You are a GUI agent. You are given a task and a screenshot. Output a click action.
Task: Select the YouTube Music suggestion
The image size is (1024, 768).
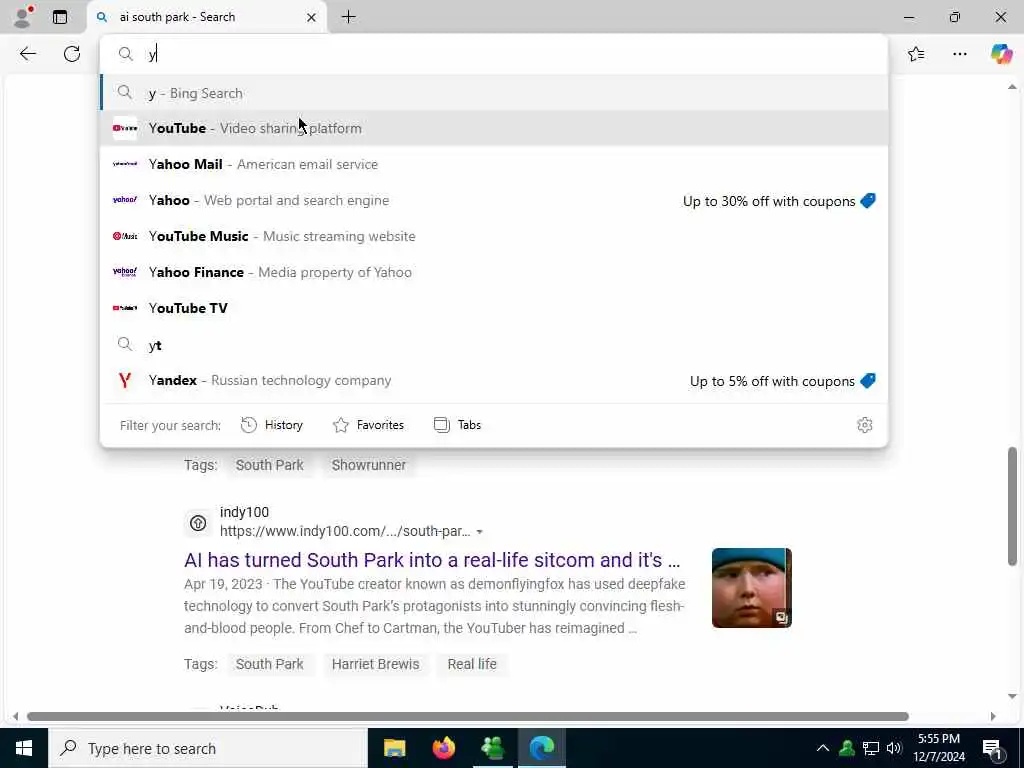pos(494,236)
